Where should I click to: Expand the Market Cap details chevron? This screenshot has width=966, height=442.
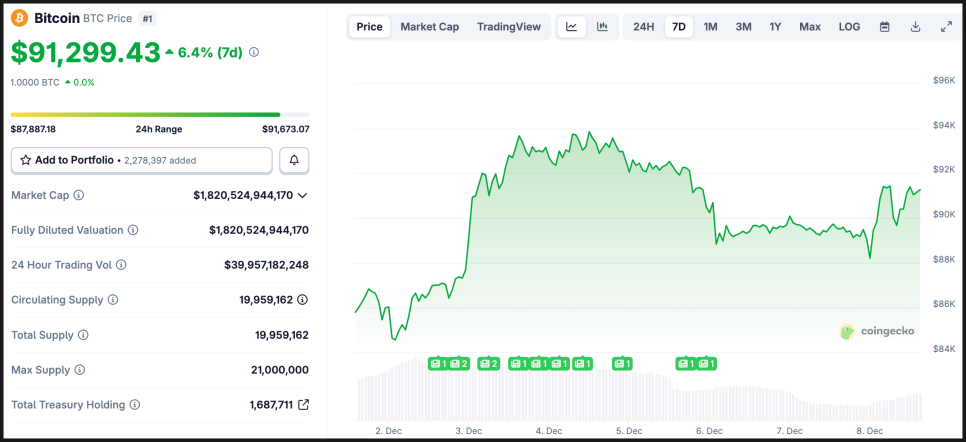click(303, 196)
